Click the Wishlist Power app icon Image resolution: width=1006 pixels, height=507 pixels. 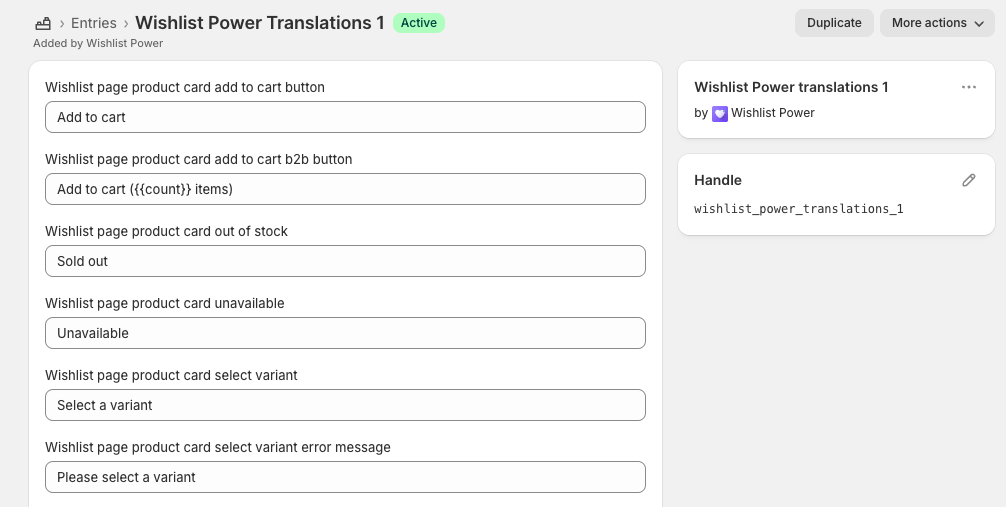(720, 114)
